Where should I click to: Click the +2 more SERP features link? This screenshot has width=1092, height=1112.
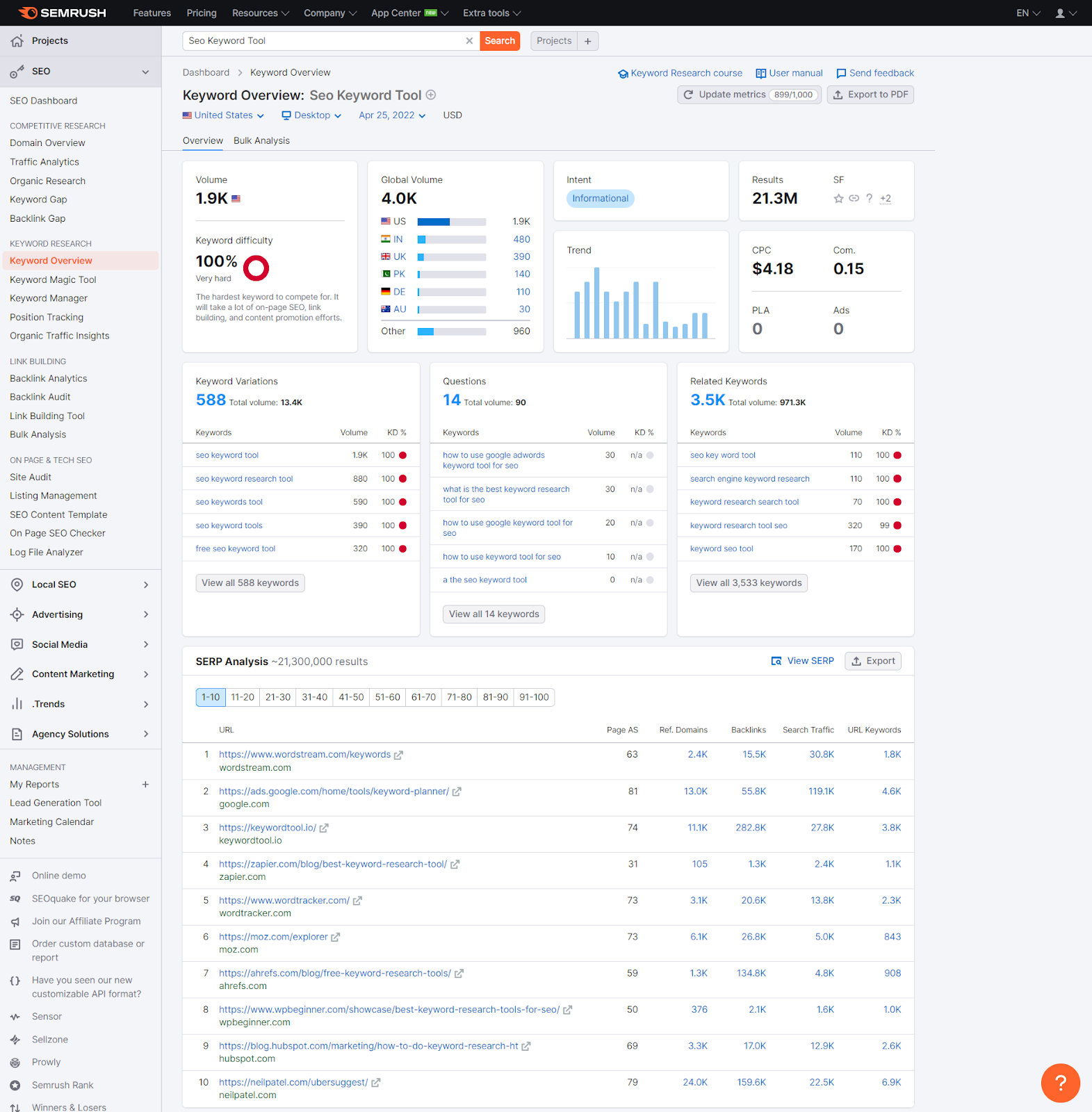(x=886, y=199)
